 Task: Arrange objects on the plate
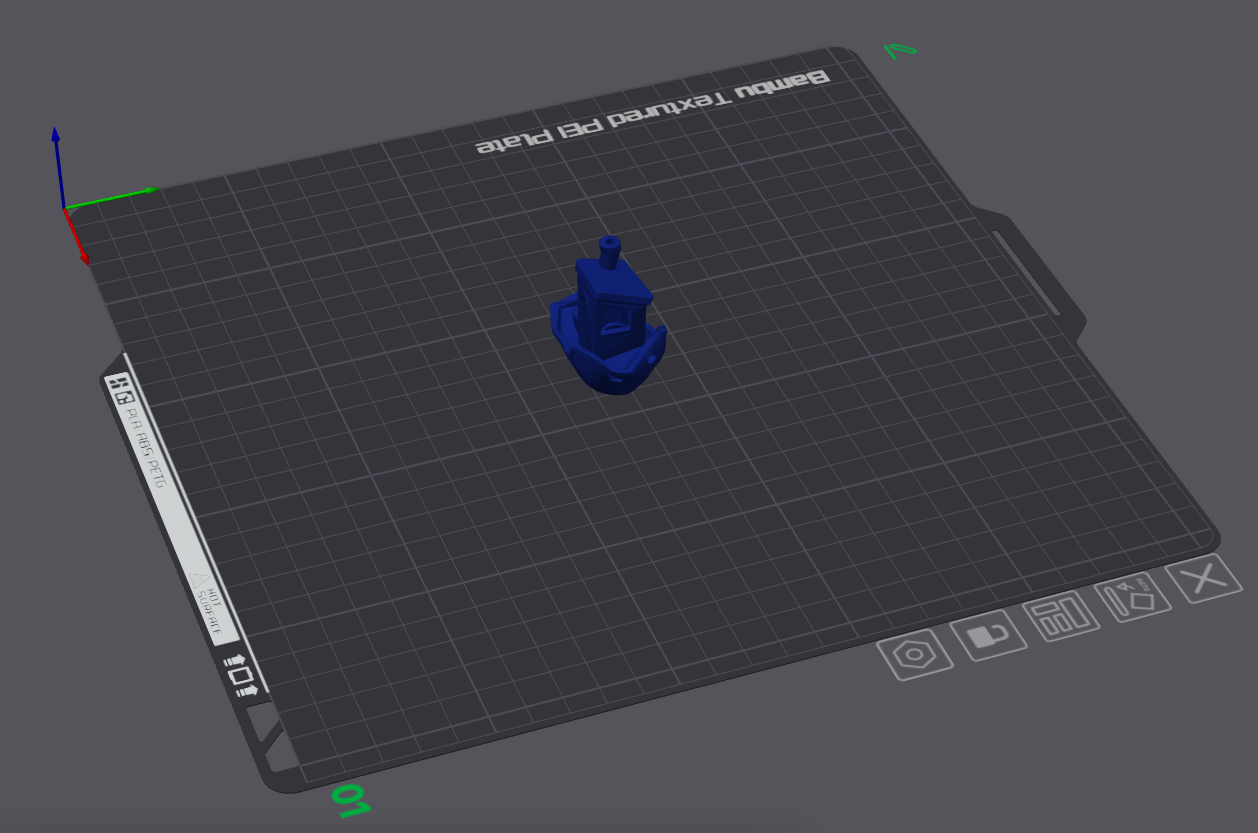pyautogui.click(x=1061, y=618)
